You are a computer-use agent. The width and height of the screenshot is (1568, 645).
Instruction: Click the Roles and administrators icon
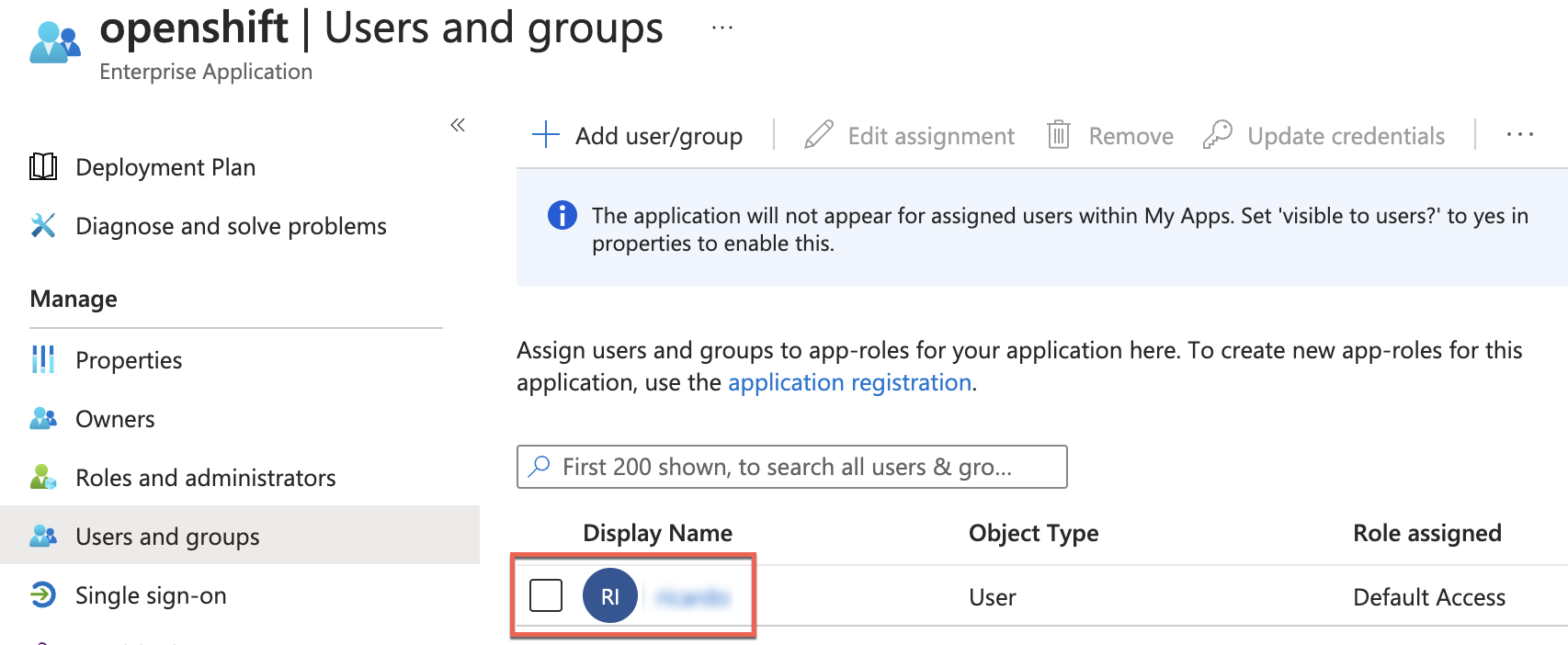pos(43,478)
